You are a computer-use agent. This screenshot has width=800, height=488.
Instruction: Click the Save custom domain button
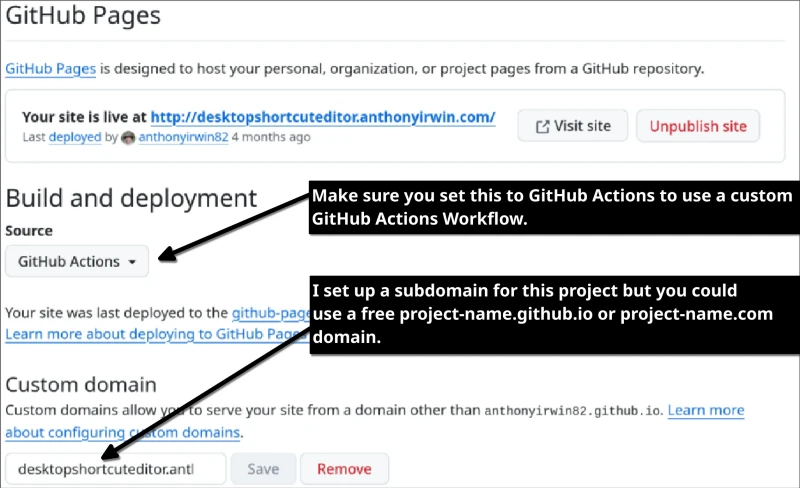263,468
